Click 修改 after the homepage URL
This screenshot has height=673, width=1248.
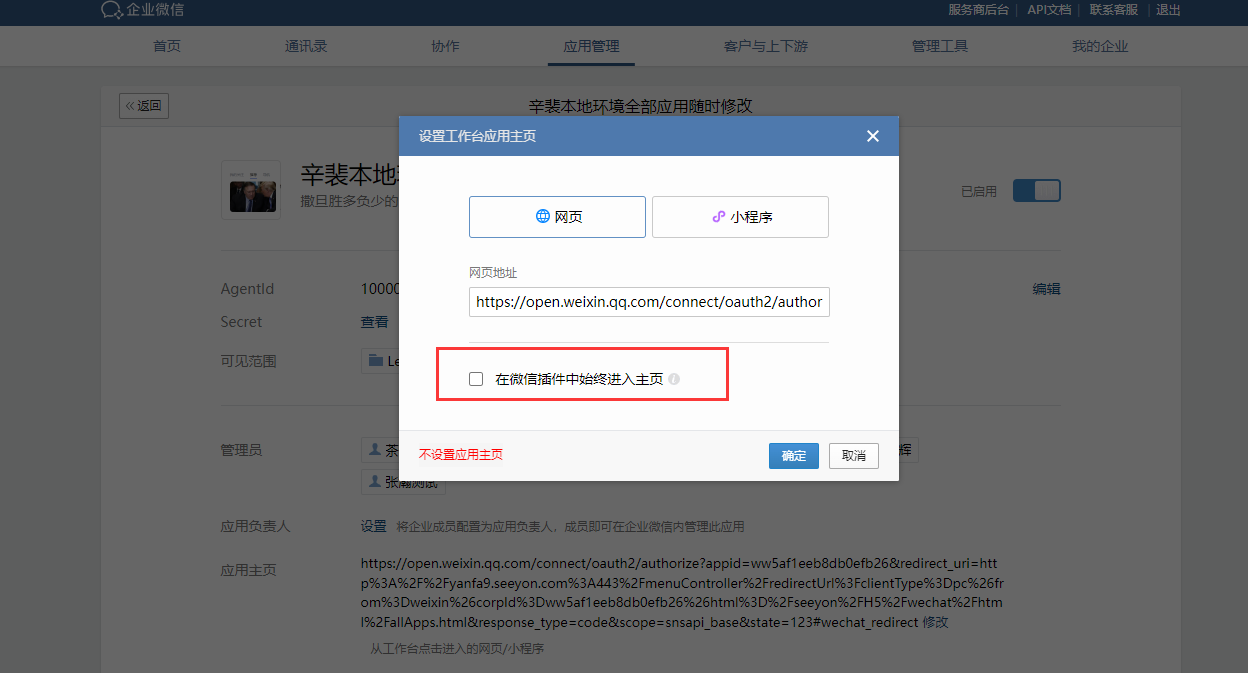(935, 622)
